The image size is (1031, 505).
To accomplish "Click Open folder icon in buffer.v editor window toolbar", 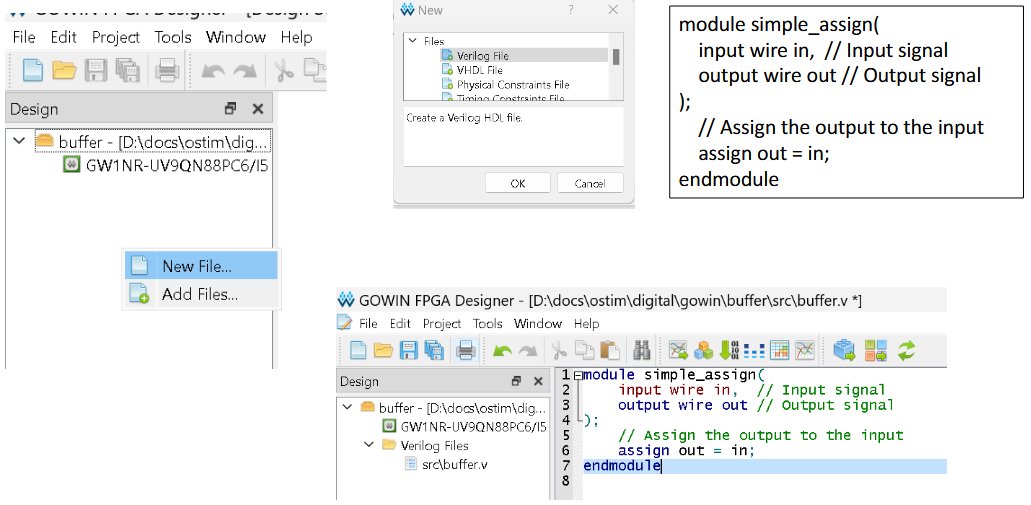I will [x=383, y=350].
